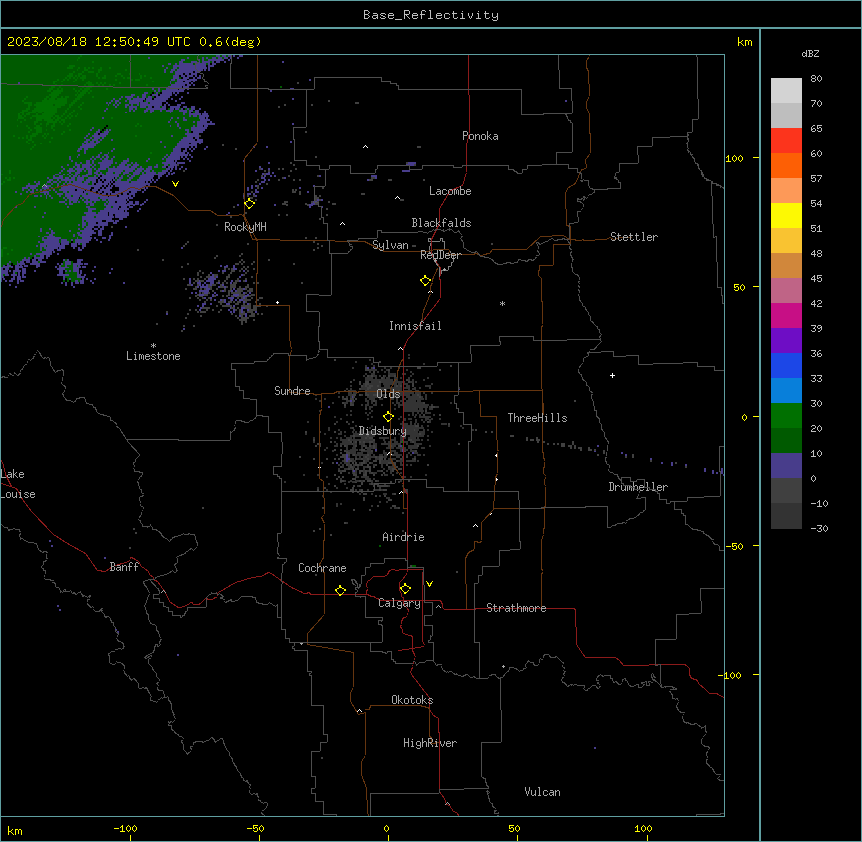The image size is (862, 842).
Task: Click the 100 tick on the right axis
Action: click(734, 158)
